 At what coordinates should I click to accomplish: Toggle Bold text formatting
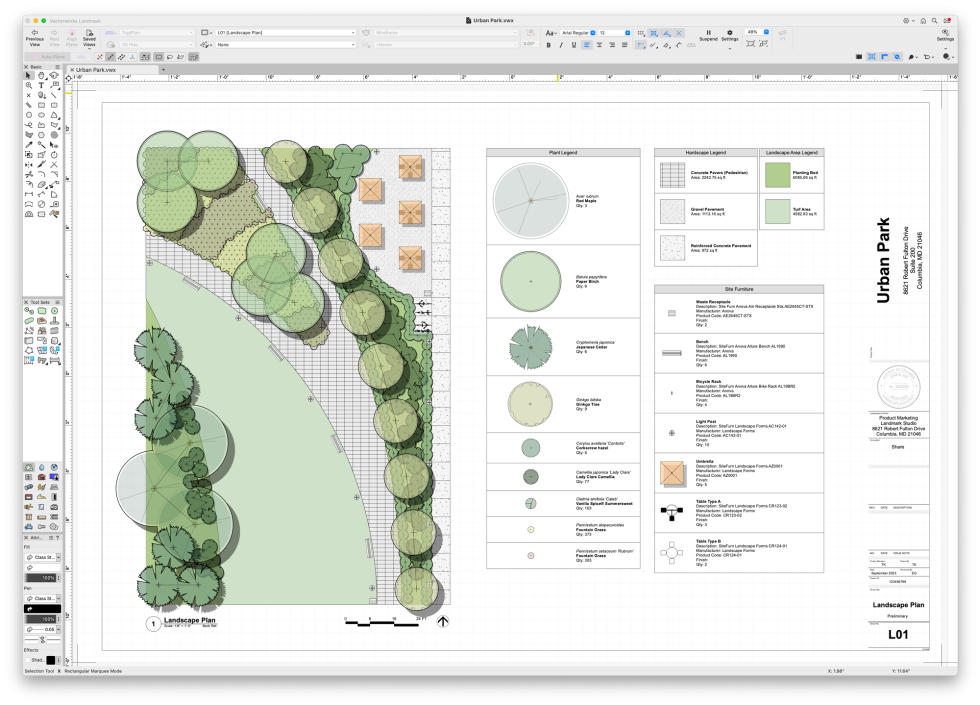[549, 44]
